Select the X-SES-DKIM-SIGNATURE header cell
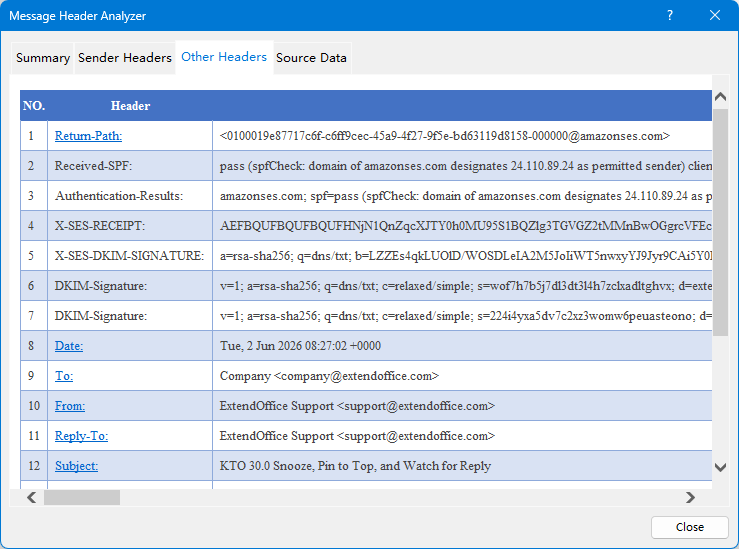Image resolution: width=739 pixels, height=549 pixels. (x=130, y=256)
